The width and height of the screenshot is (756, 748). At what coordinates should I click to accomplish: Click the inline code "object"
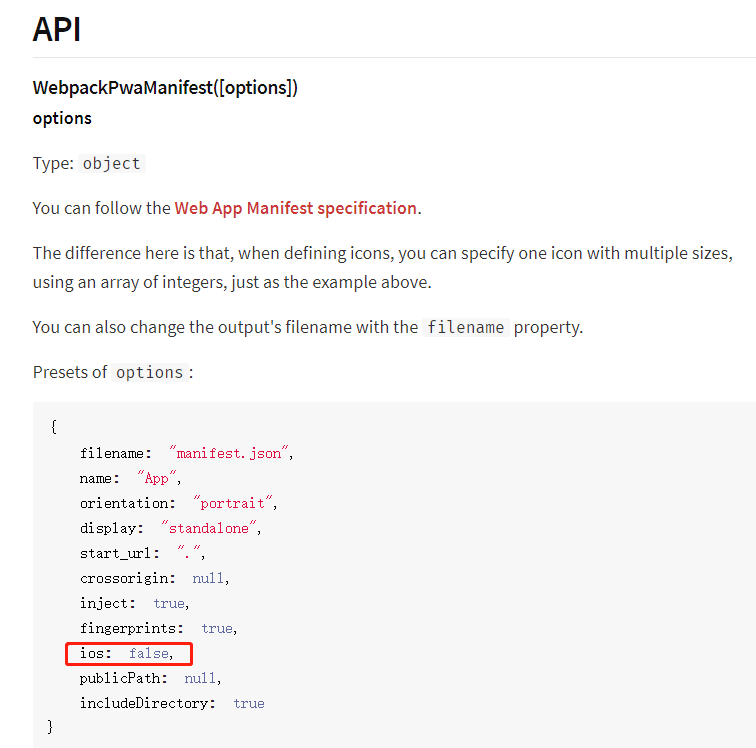tap(111, 163)
